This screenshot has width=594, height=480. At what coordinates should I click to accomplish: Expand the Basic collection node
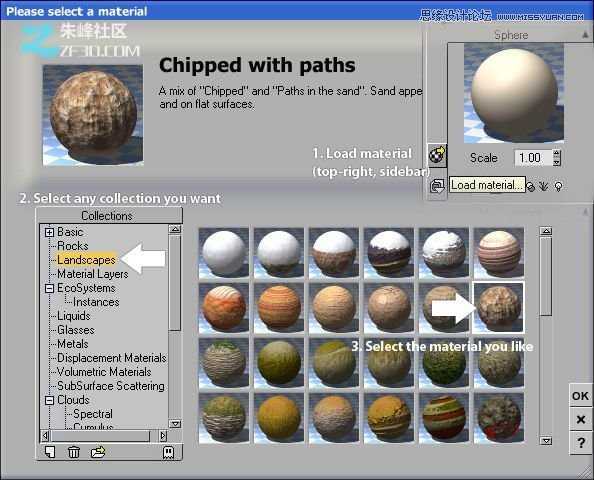tap(49, 232)
